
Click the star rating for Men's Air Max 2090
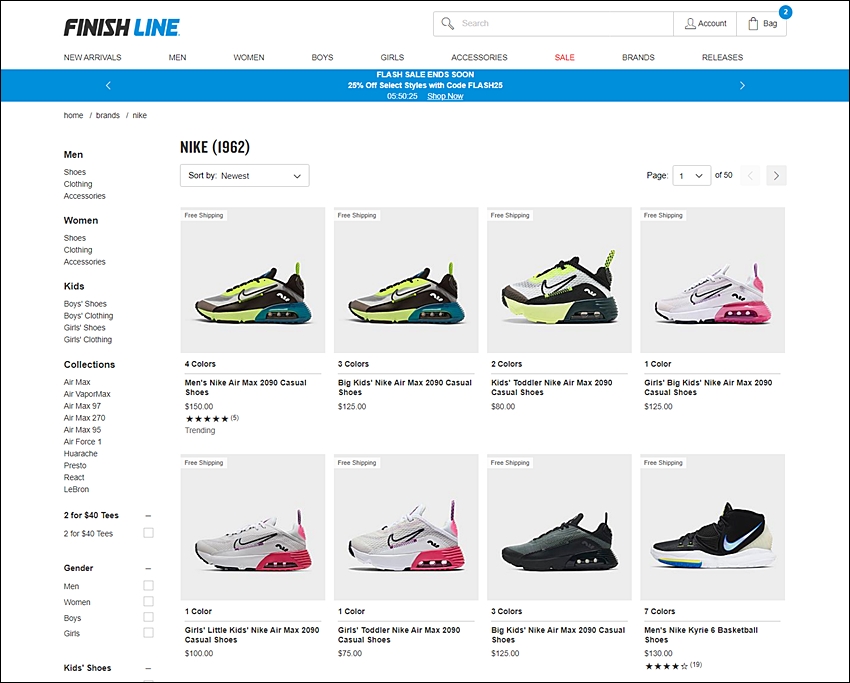(x=207, y=418)
